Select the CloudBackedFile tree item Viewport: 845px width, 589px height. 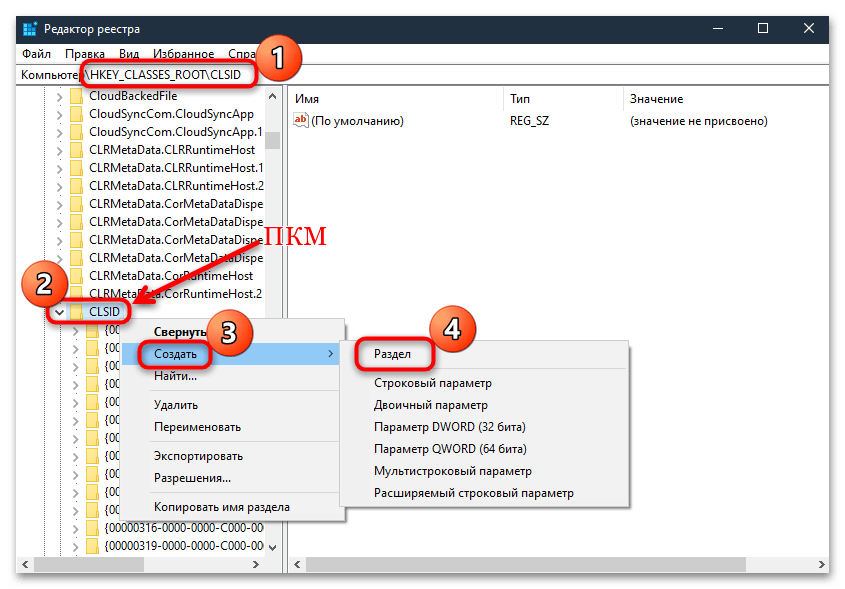tap(133, 96)
